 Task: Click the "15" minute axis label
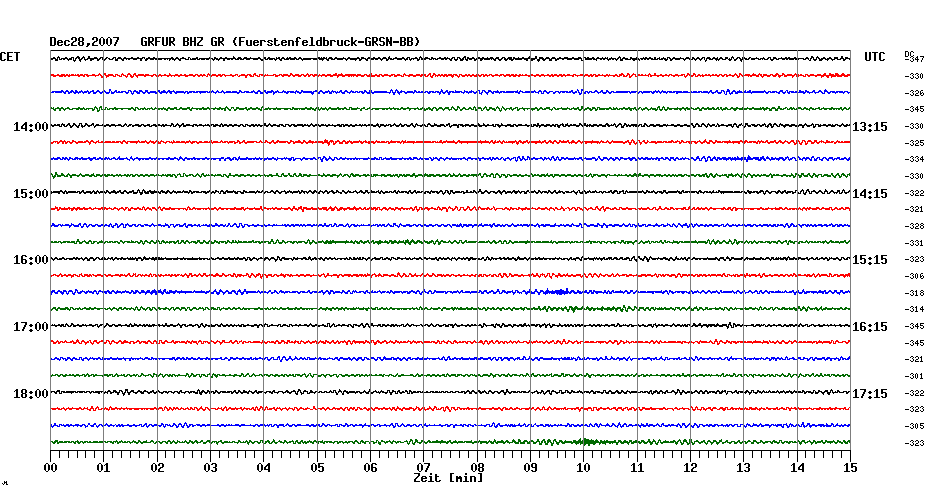click(x=851, y=468)
